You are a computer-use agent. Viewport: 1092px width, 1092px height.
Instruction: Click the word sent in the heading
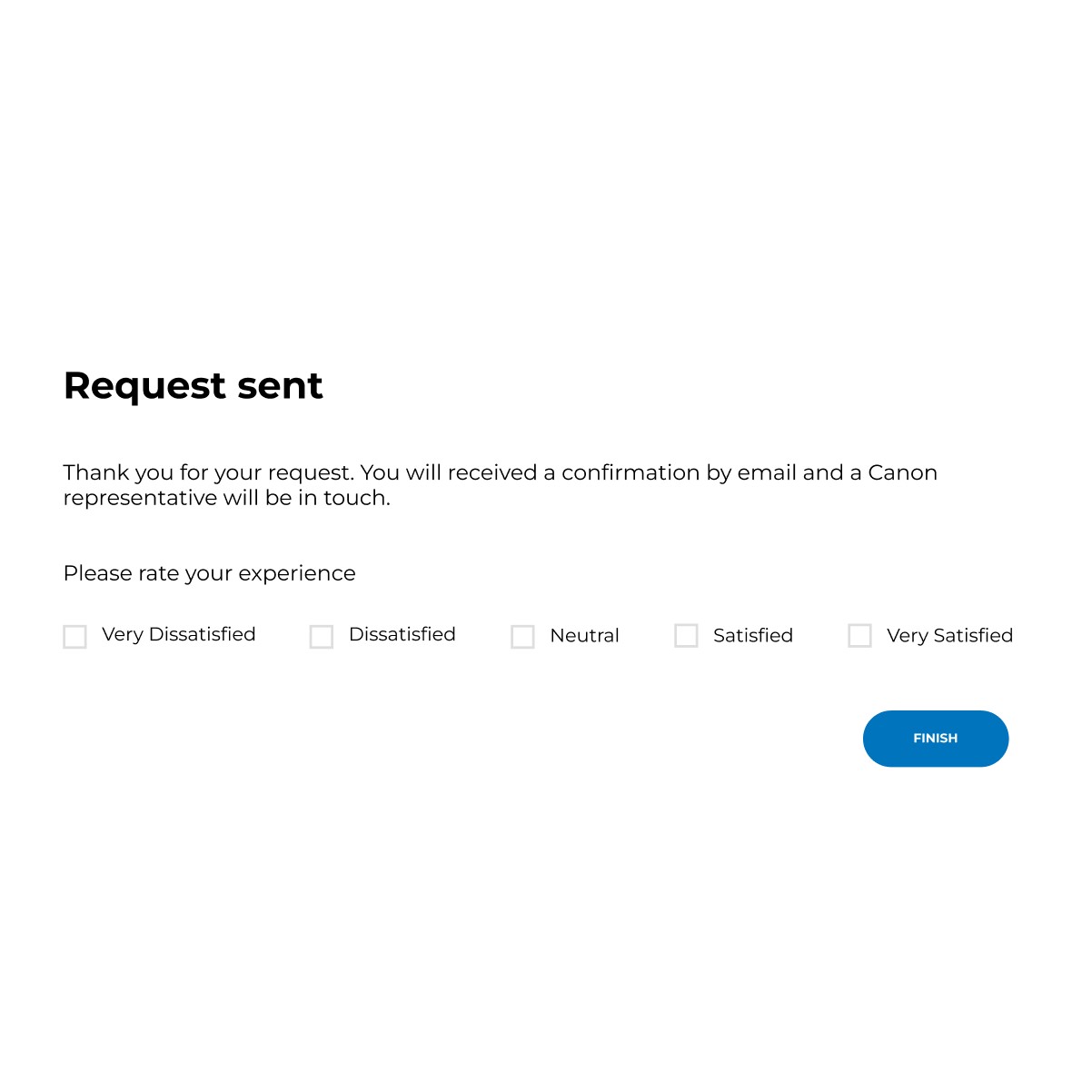pyautogui.click(x=280, y=386)
